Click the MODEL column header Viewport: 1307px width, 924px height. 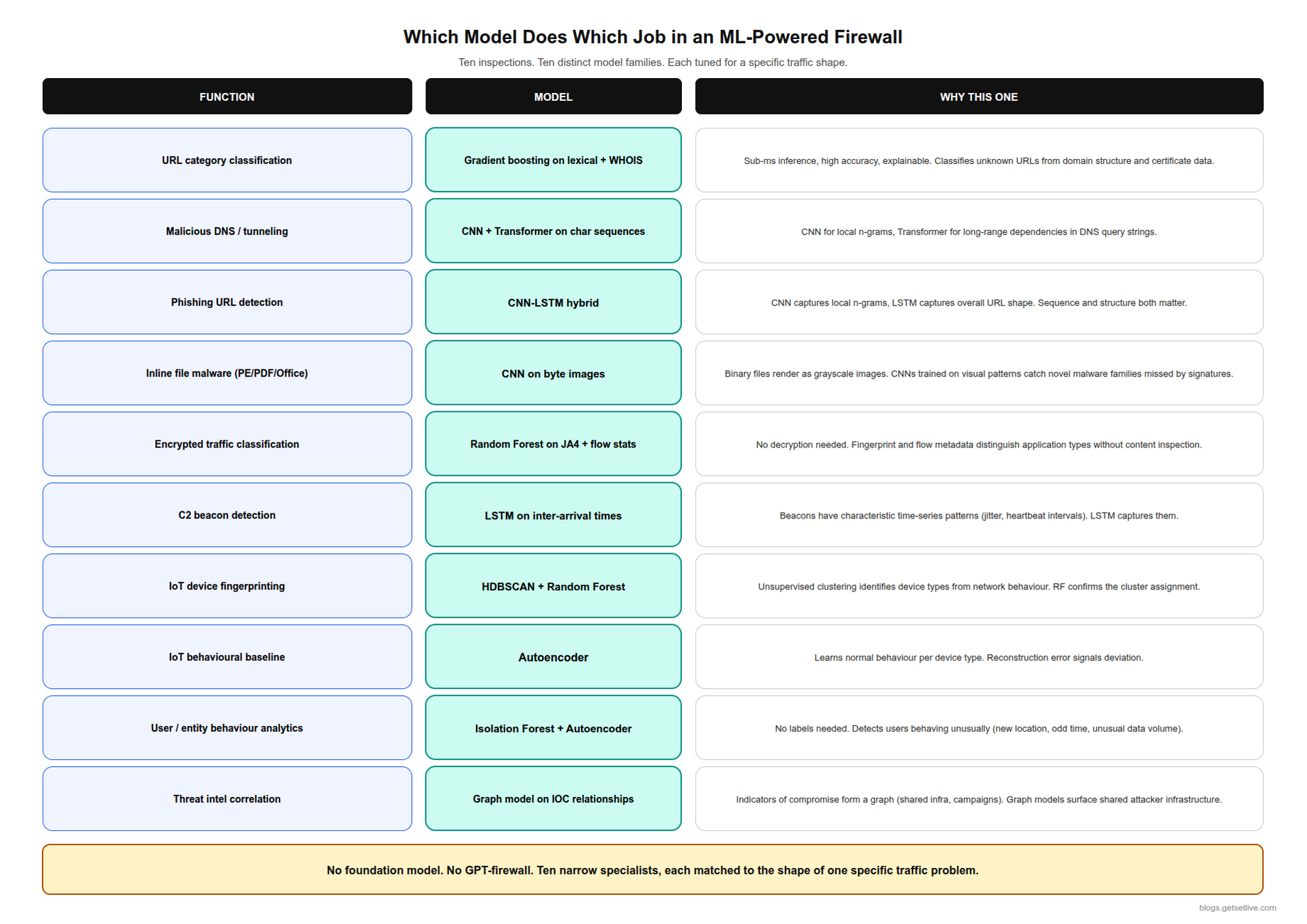coord(553,96)
